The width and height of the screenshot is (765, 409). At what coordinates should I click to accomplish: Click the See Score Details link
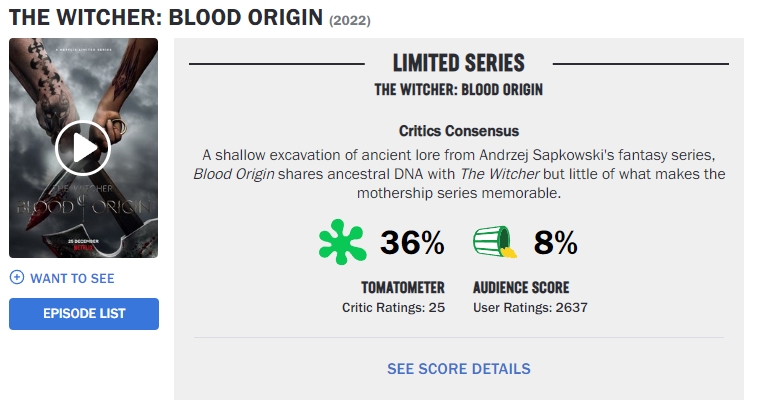pos(459,369)
